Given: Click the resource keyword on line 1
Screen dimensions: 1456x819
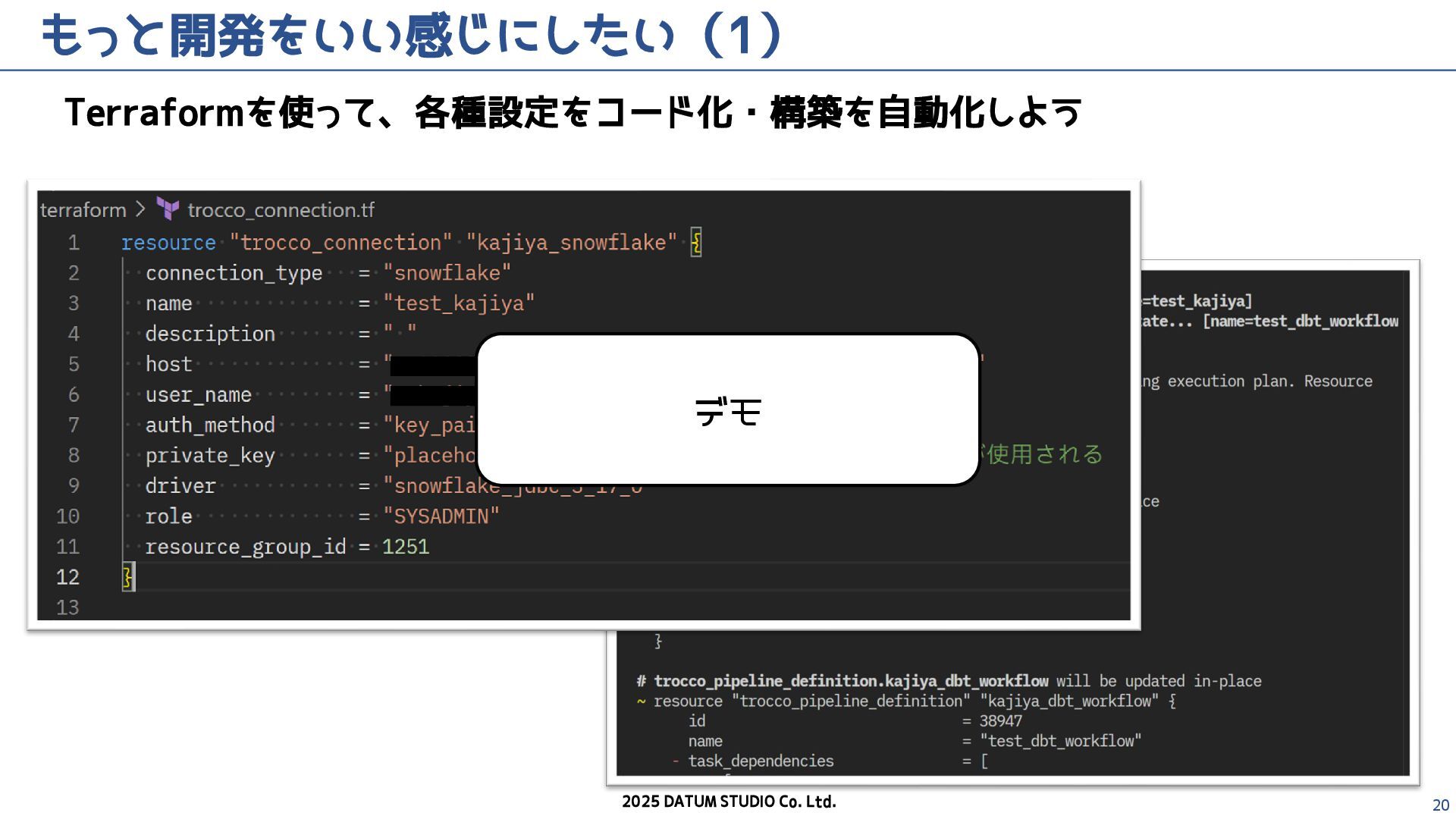Looking at the screenshot, I should 168,243.
